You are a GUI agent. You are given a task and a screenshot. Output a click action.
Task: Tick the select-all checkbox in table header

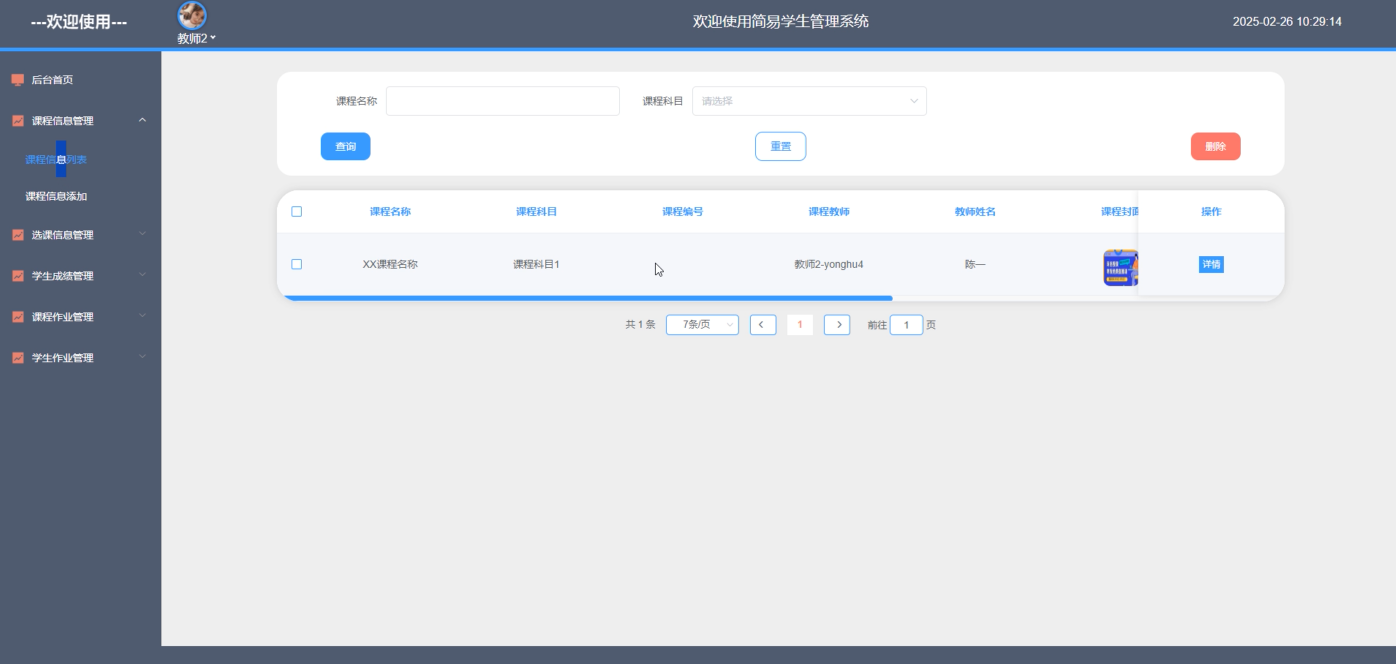pyautogui.click(x=296, y=211)
